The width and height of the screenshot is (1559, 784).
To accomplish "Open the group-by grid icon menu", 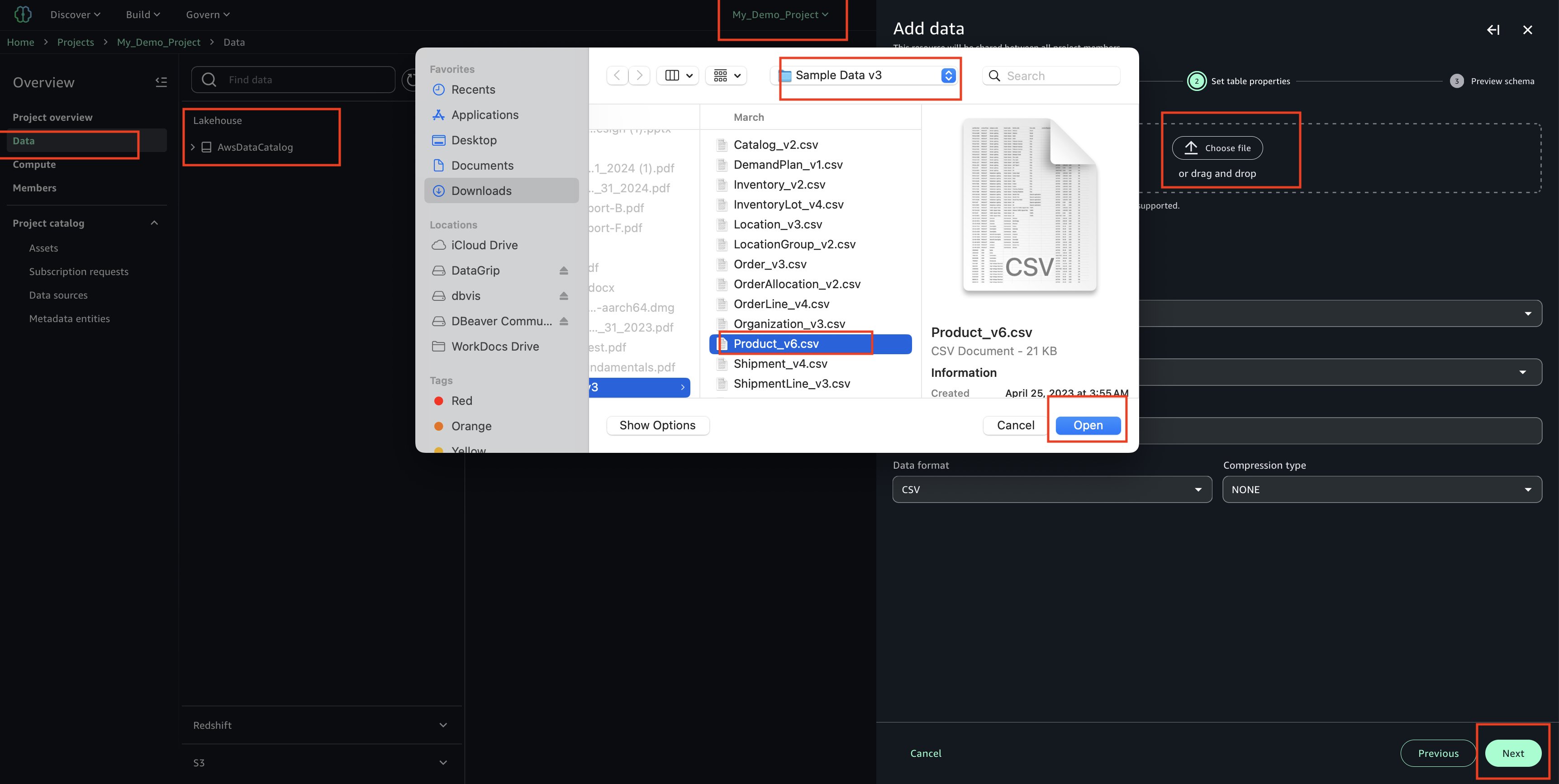I will (726, 76).
